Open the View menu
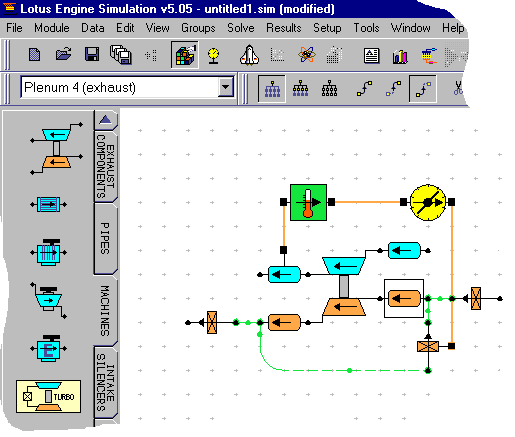This screenshot has height=437, width=515. [x=157, y=28]
